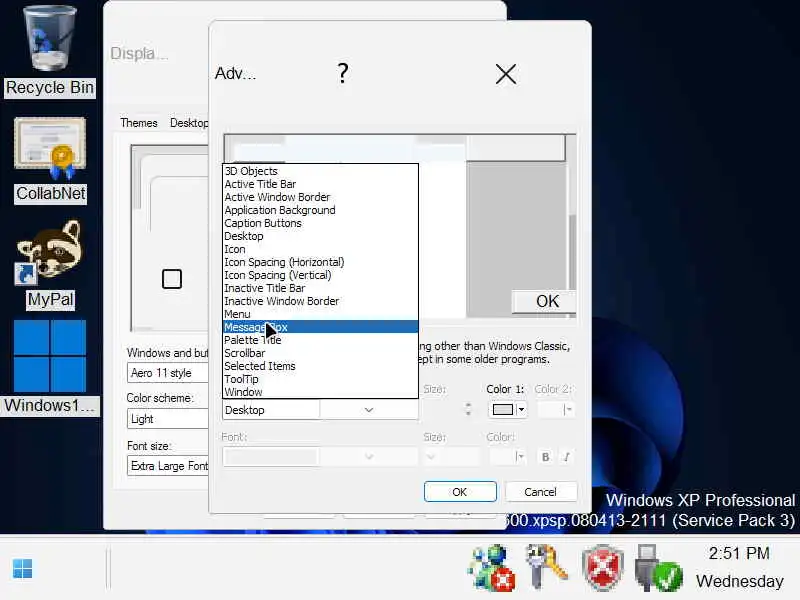Open the disabled Color 2 dropdown
The image size is (800, 600).
pos(555,409)
